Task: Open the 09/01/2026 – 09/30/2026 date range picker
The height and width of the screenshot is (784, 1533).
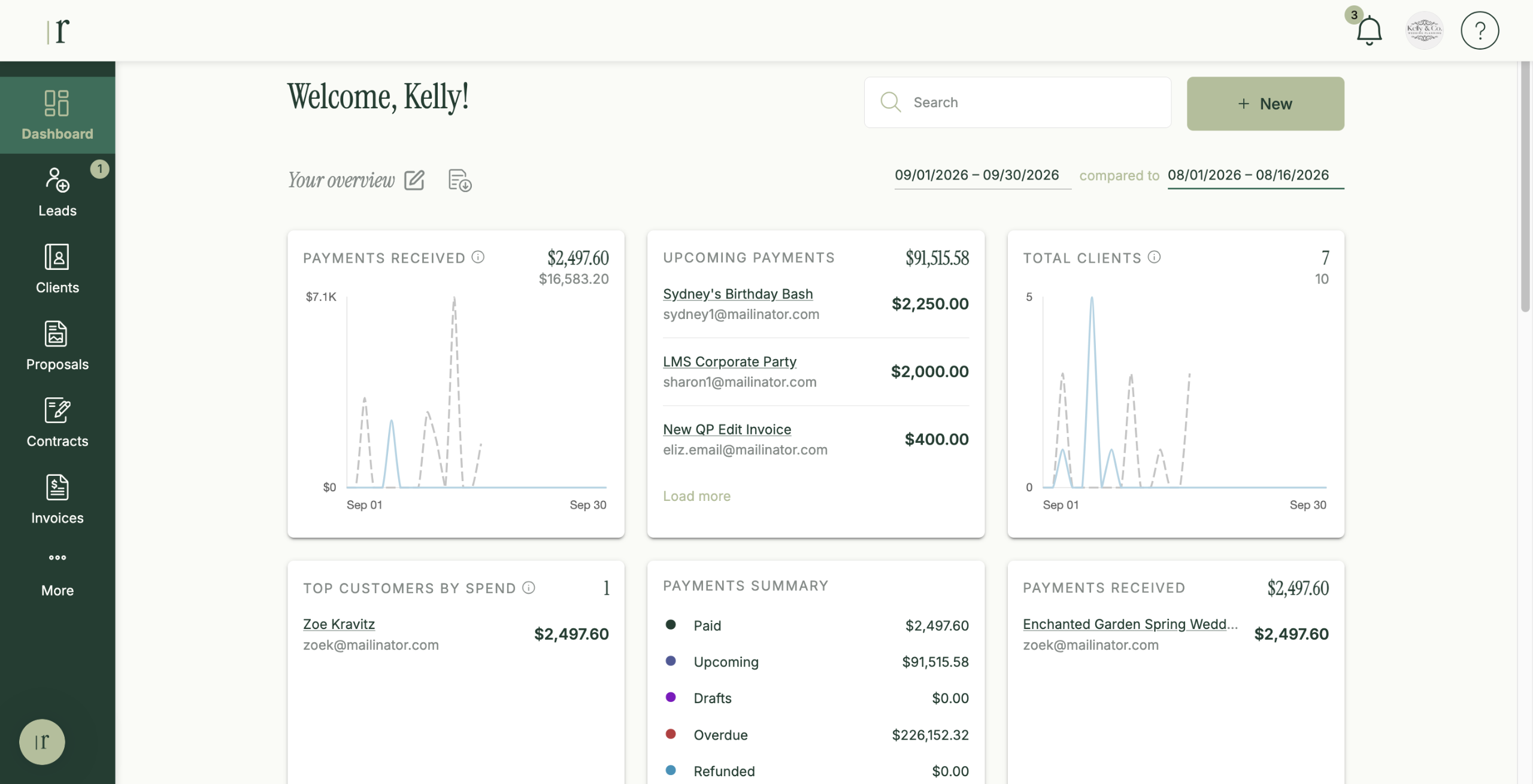Action: (x=977, y=175)
